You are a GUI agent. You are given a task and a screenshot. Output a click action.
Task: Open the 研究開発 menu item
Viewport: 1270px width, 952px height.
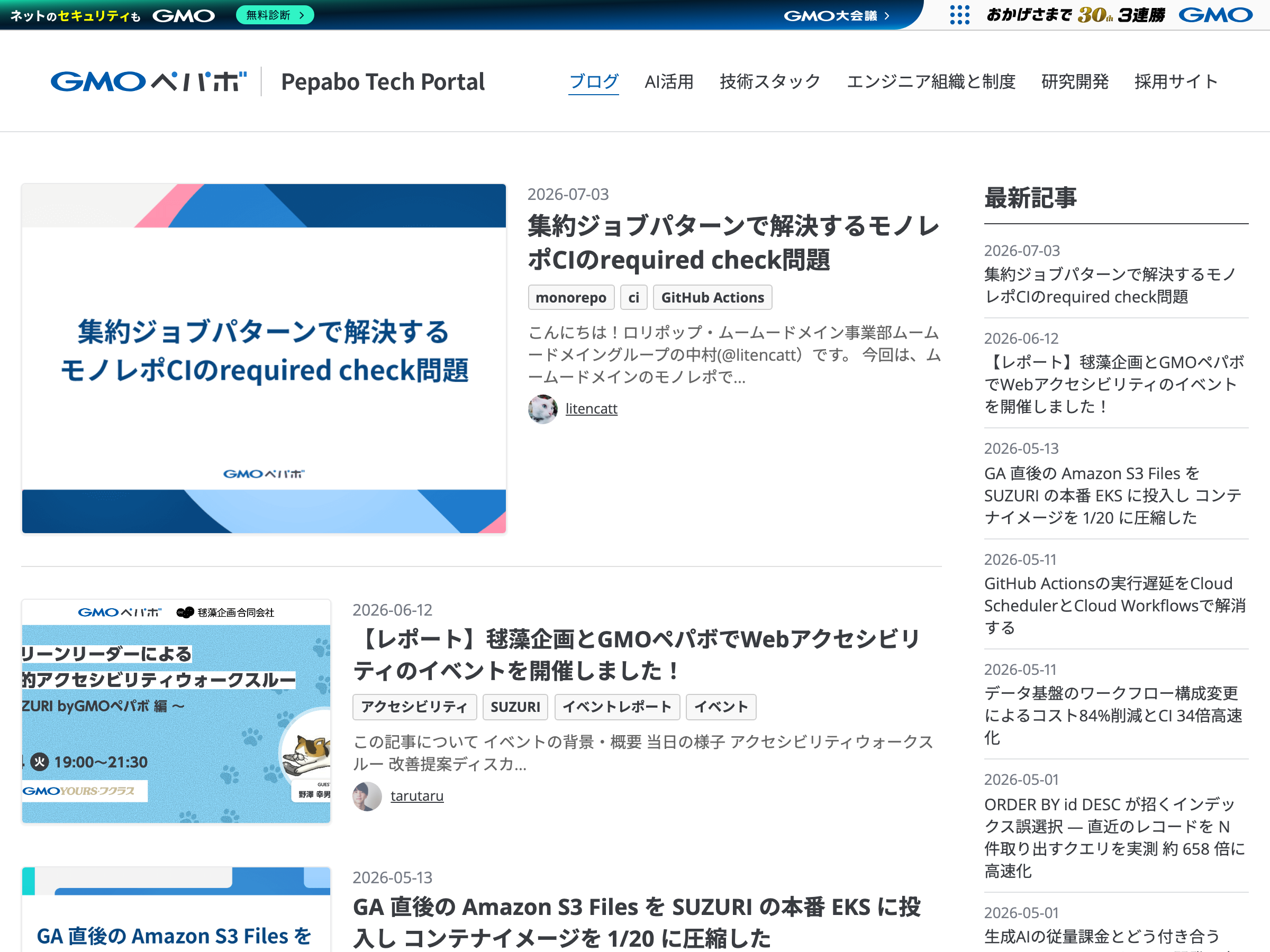coord(1075,81)
